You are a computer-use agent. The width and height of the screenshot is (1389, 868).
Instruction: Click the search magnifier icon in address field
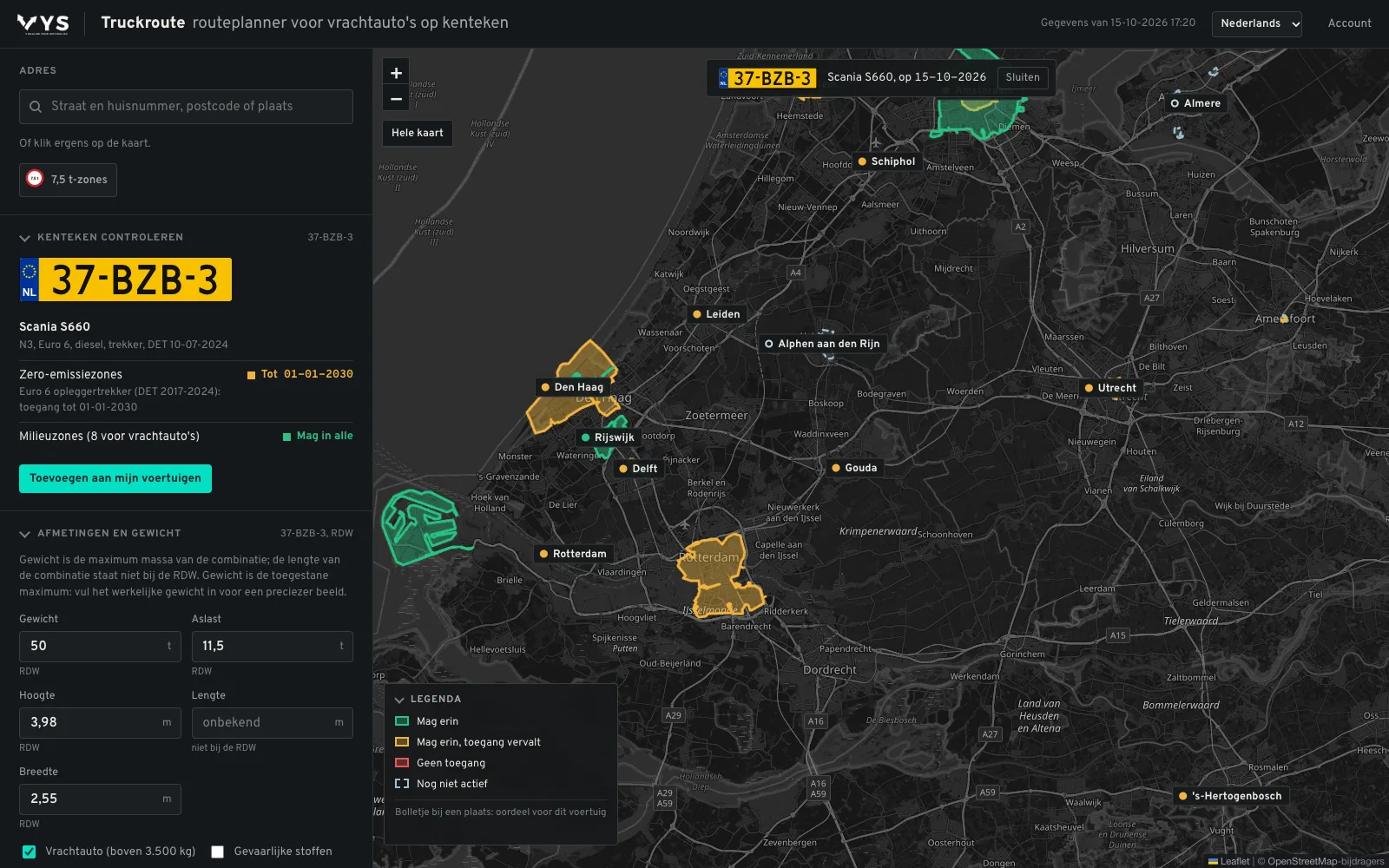pos(36,107)
